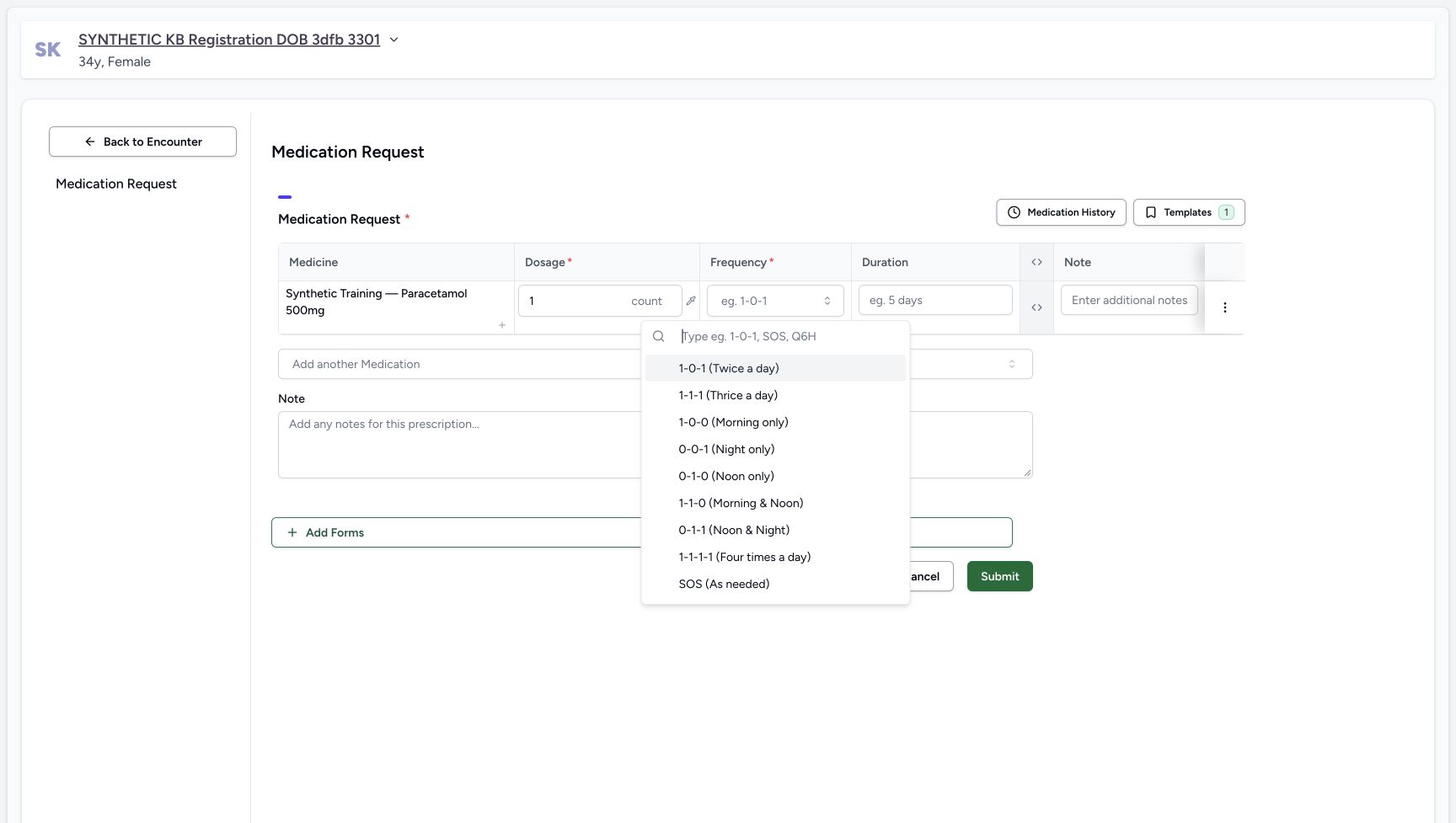Select 1-1-0 (Morning & Noon)

pyautogui.click(x=775, y=503)
